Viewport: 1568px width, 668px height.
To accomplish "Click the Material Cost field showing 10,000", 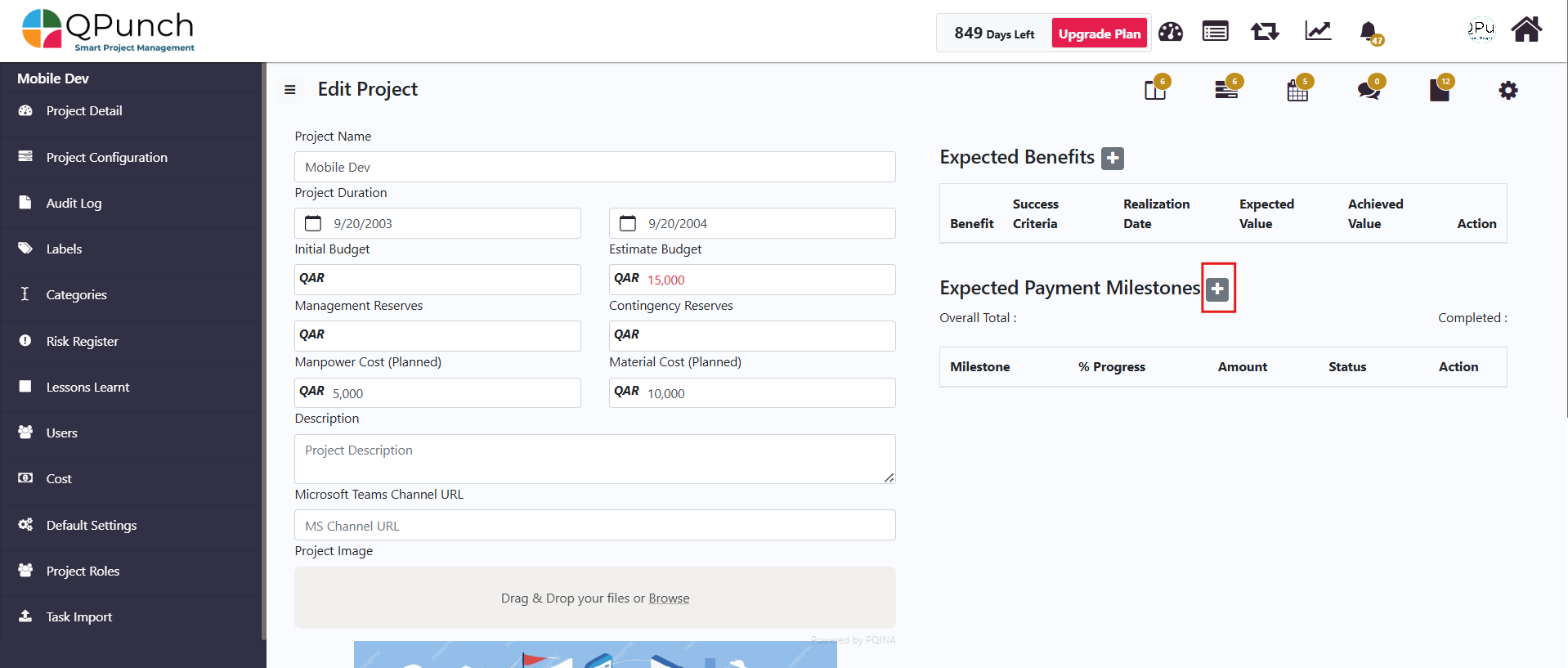I will [752, 392].
